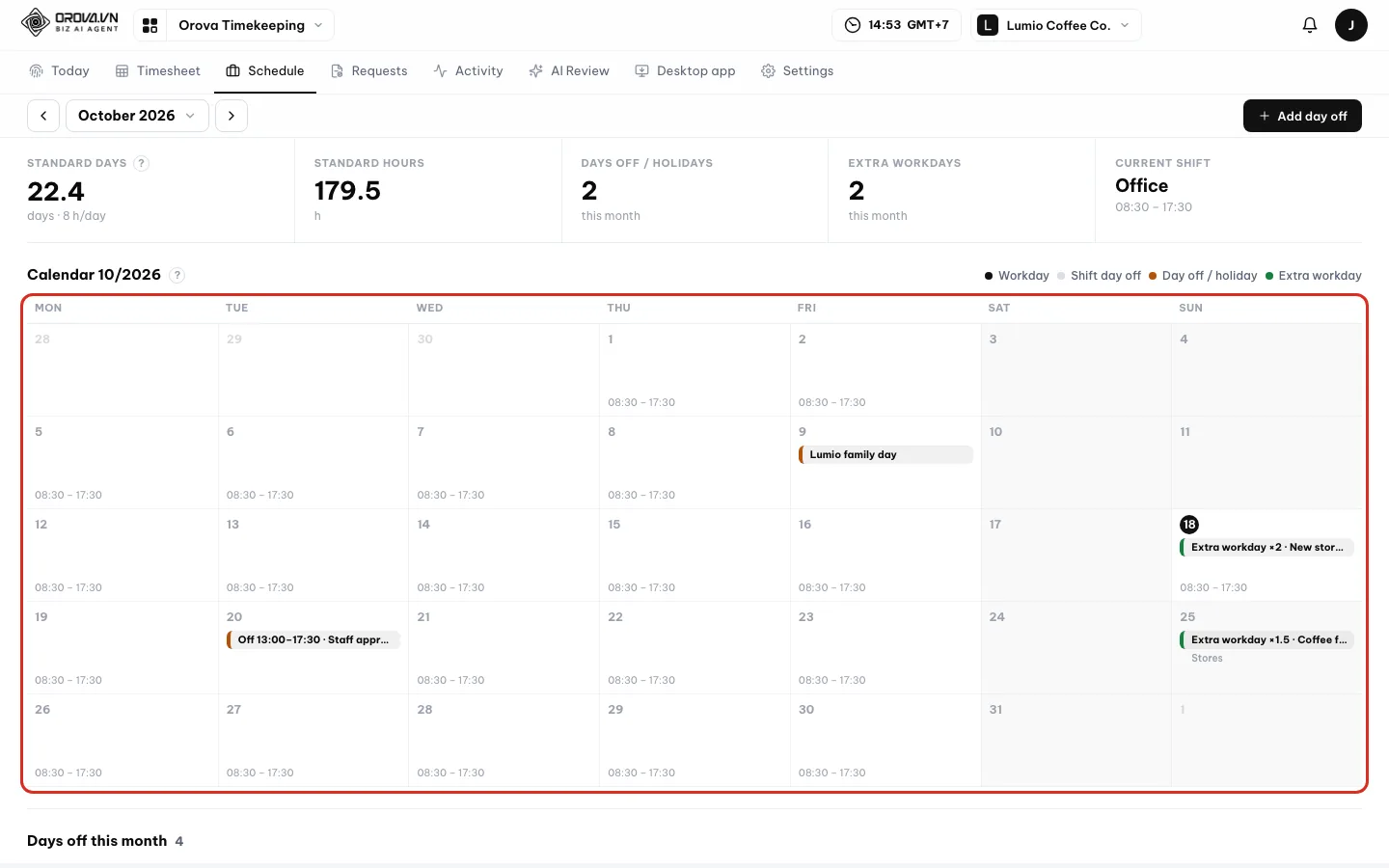Image resolution: width=1389 pixels, height=868 pixels.
Task: Click the Office current shift label
Action: pos(1141,185)
